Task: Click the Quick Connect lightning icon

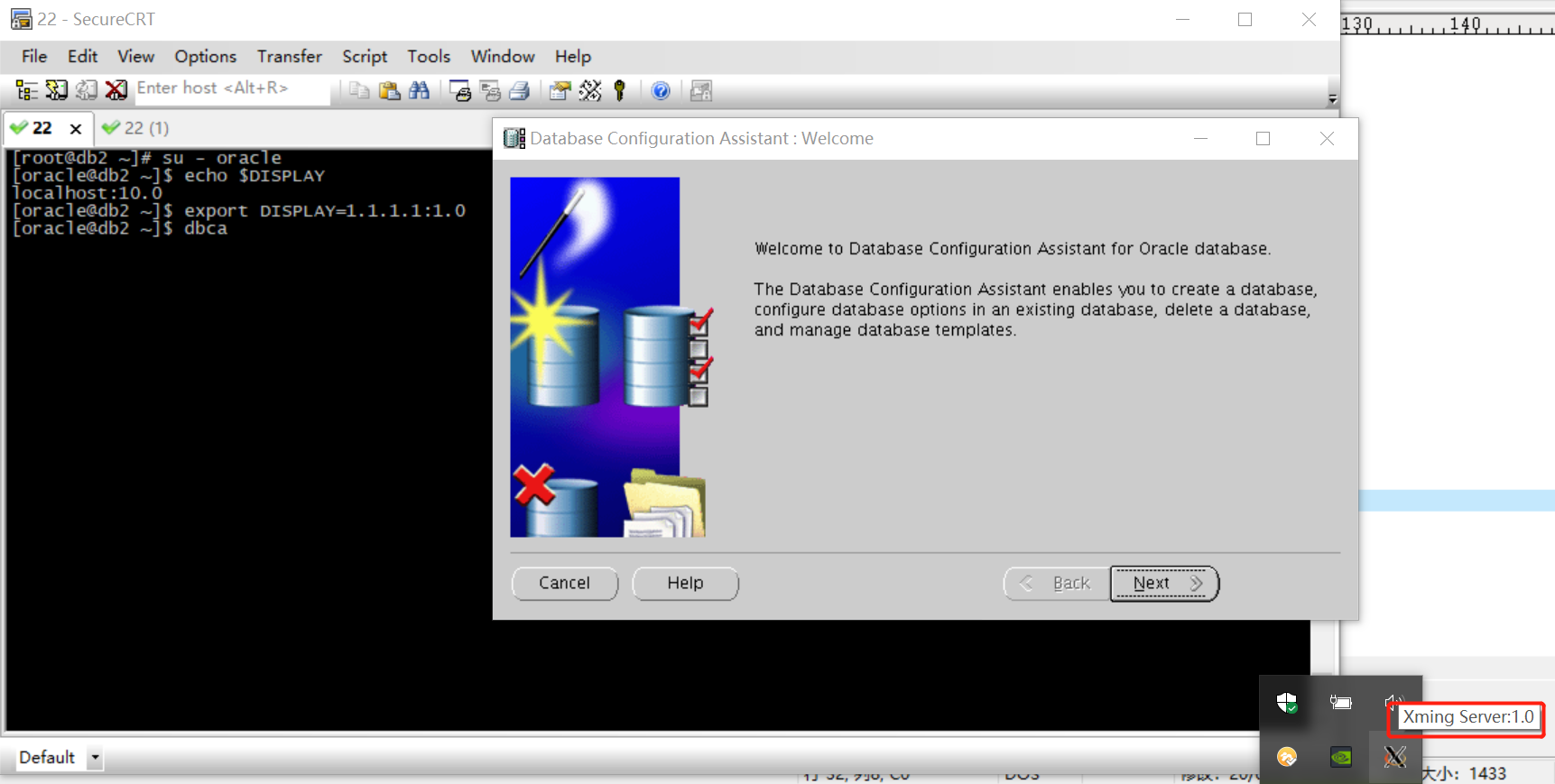Action: coord(57,90)
